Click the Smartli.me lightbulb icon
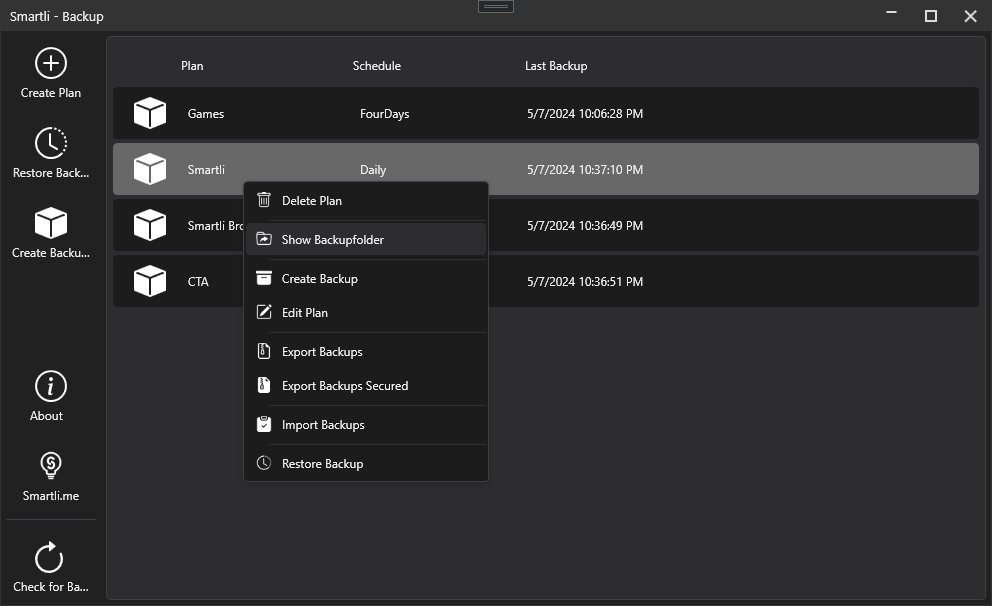 click(50, 466)
